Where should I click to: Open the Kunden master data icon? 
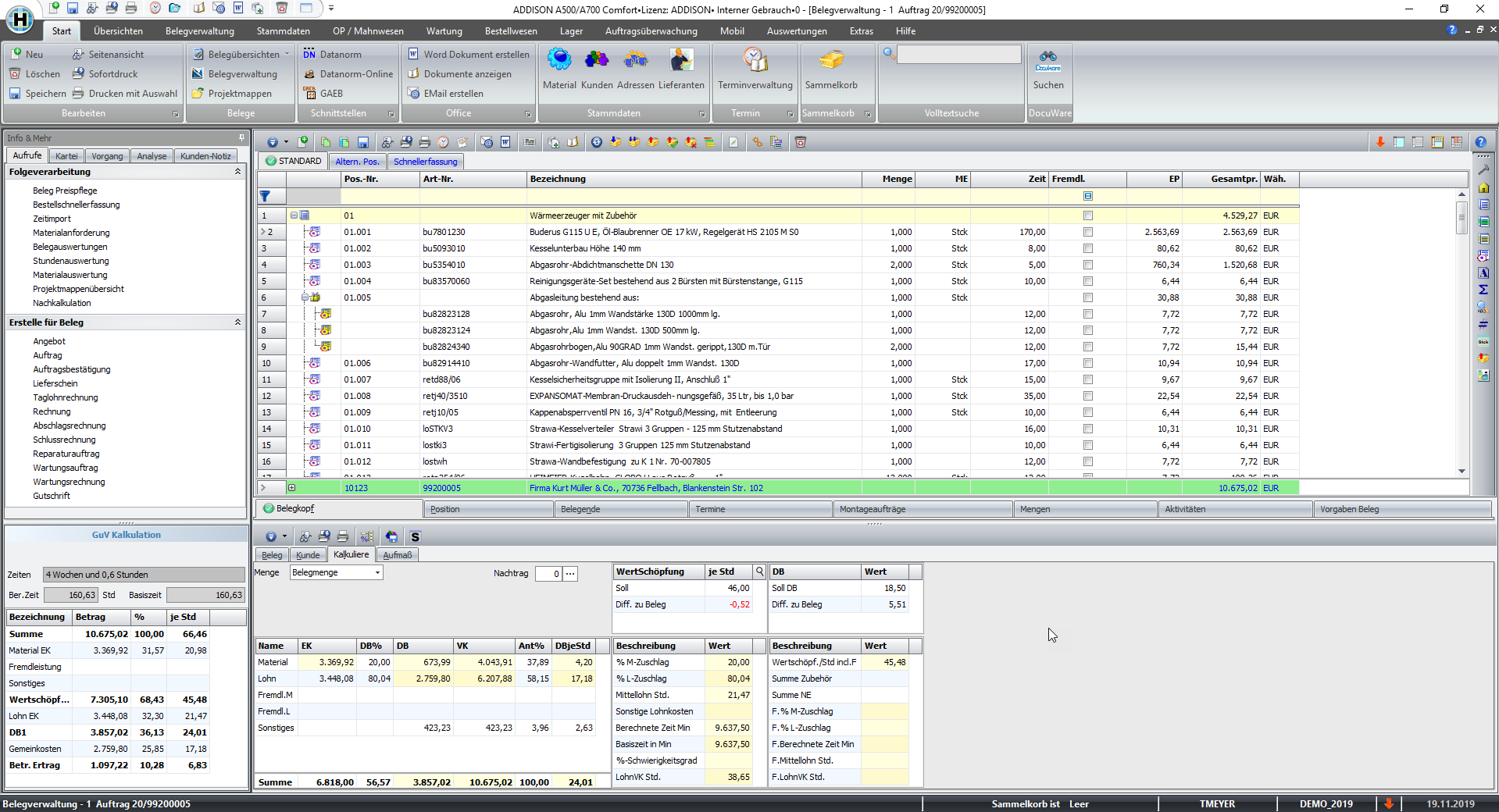pos(597,61)
